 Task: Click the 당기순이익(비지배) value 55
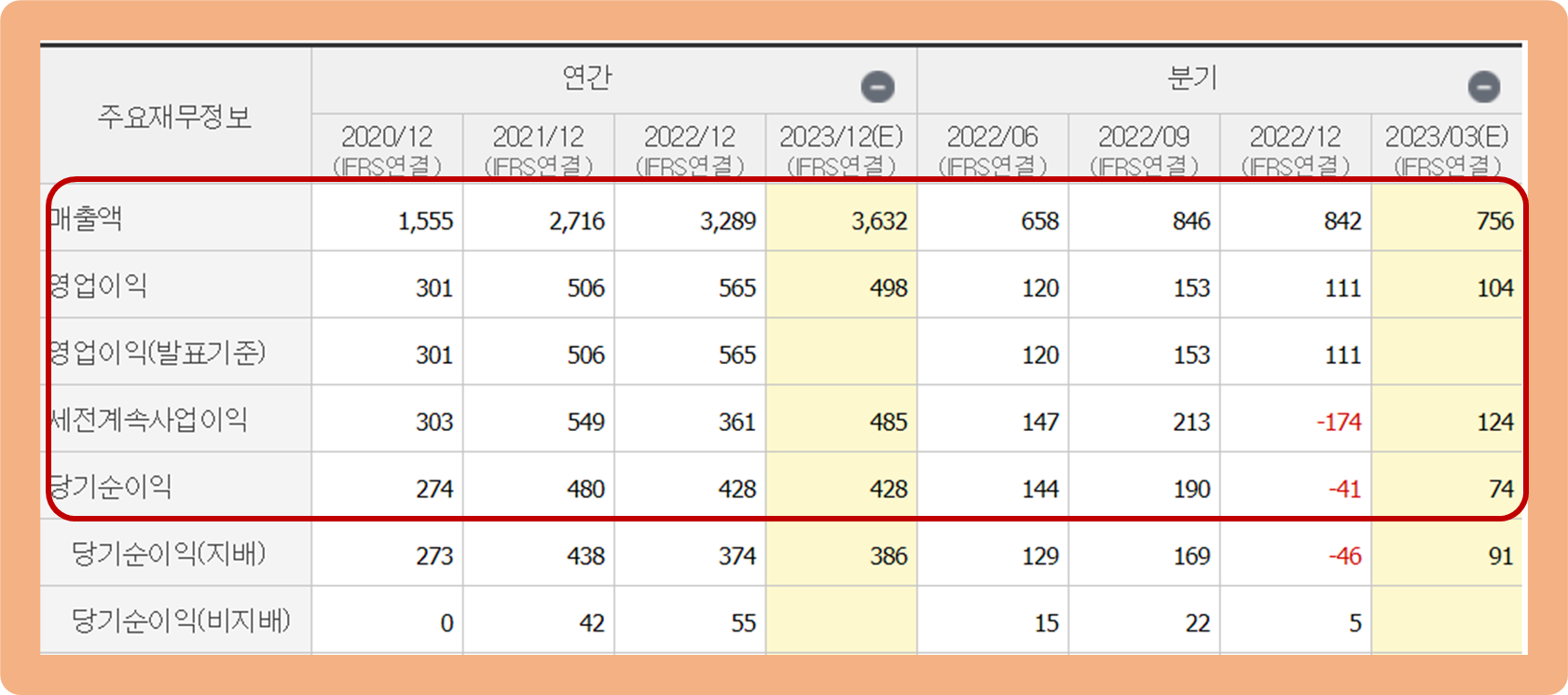coord(744,625)
